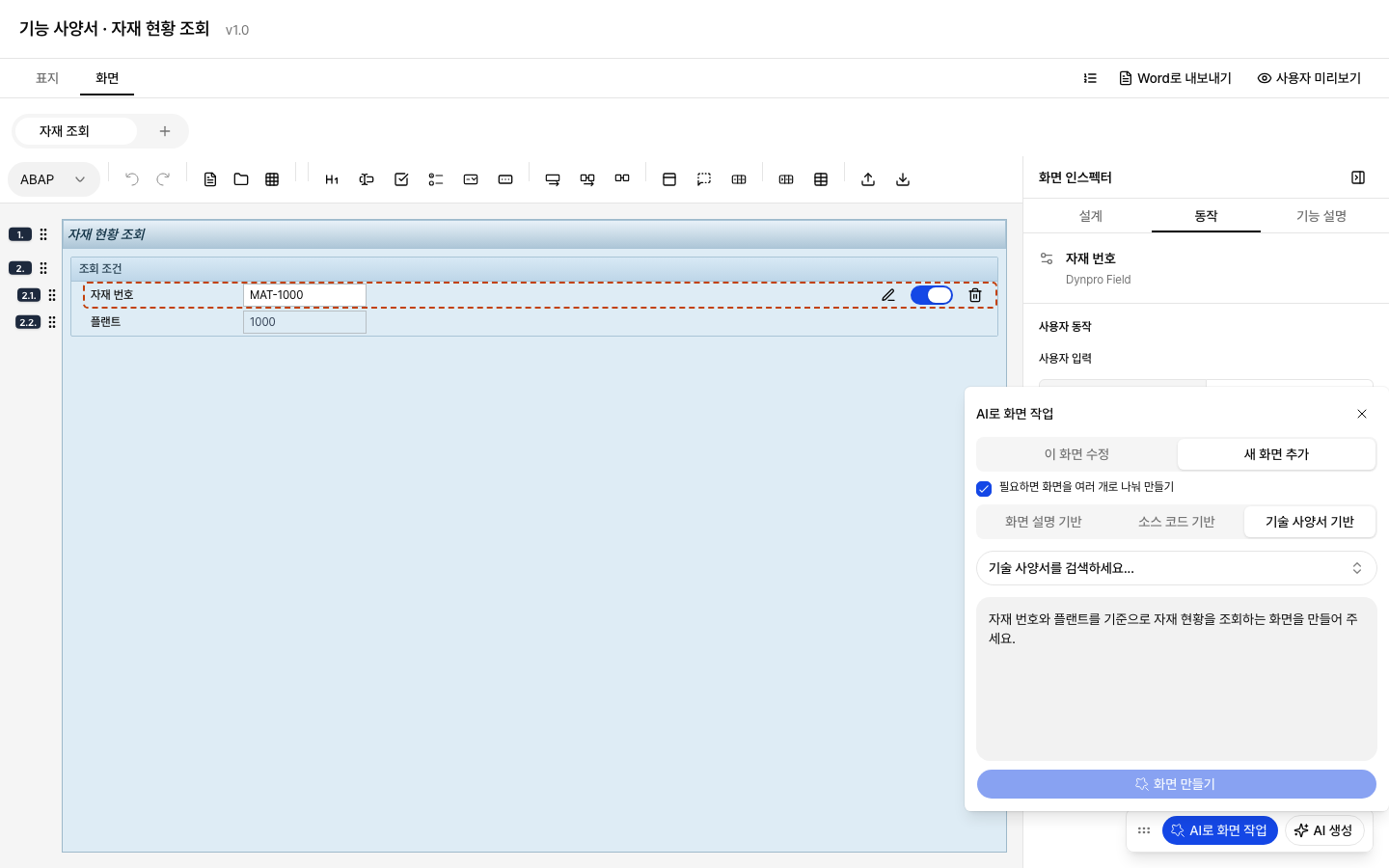Viewport: 1389px width, 868px height.
Task: Click the document page icon in the toolbar
Action: coord(210,179)
